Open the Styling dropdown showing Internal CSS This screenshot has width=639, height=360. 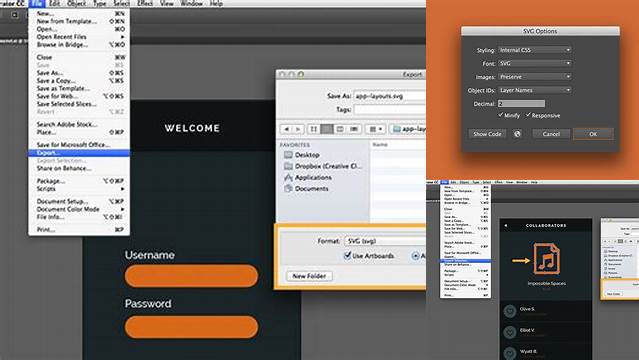point(535,50)
